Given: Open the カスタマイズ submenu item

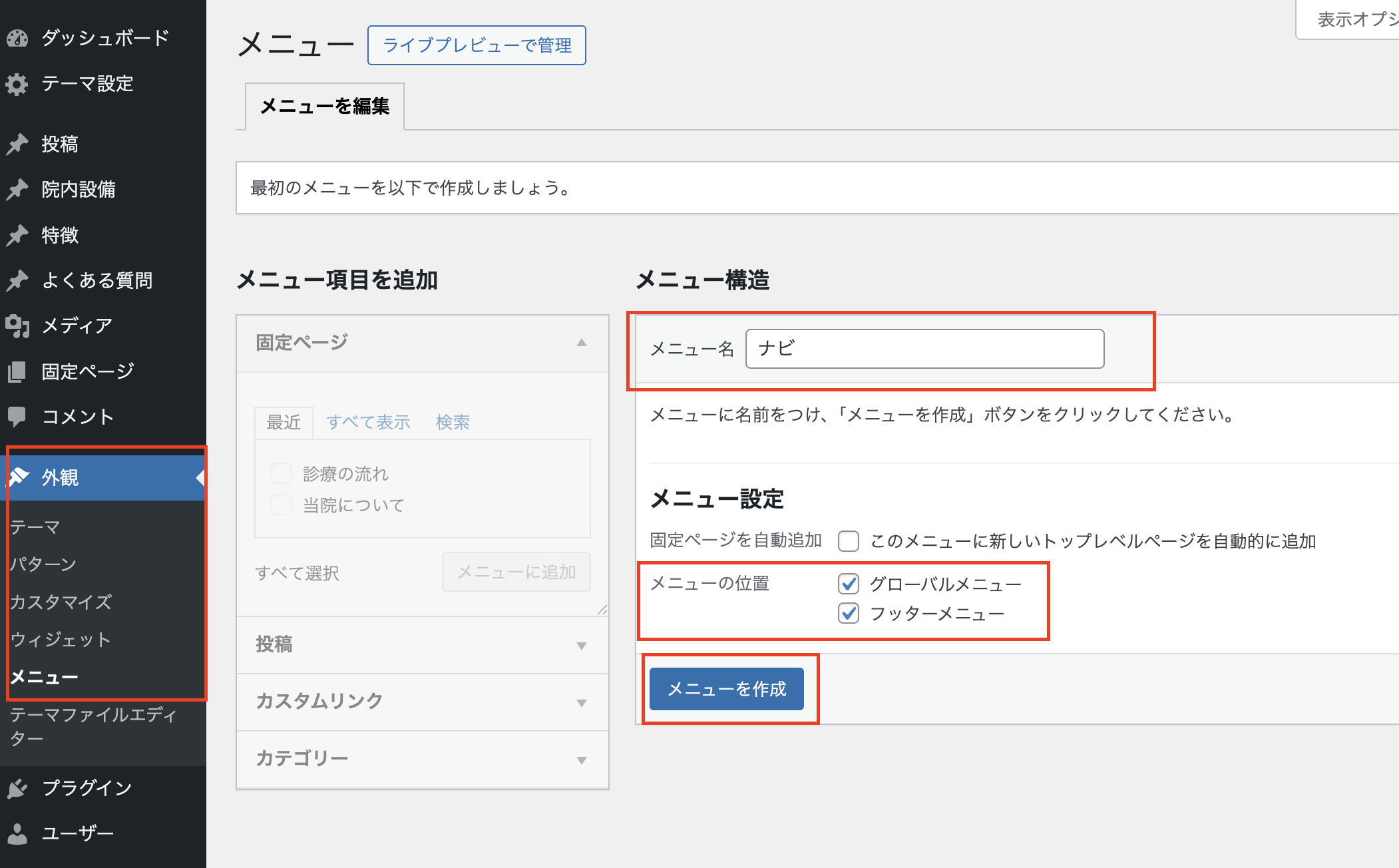Looking at the screenshot, I should point(61,602).
